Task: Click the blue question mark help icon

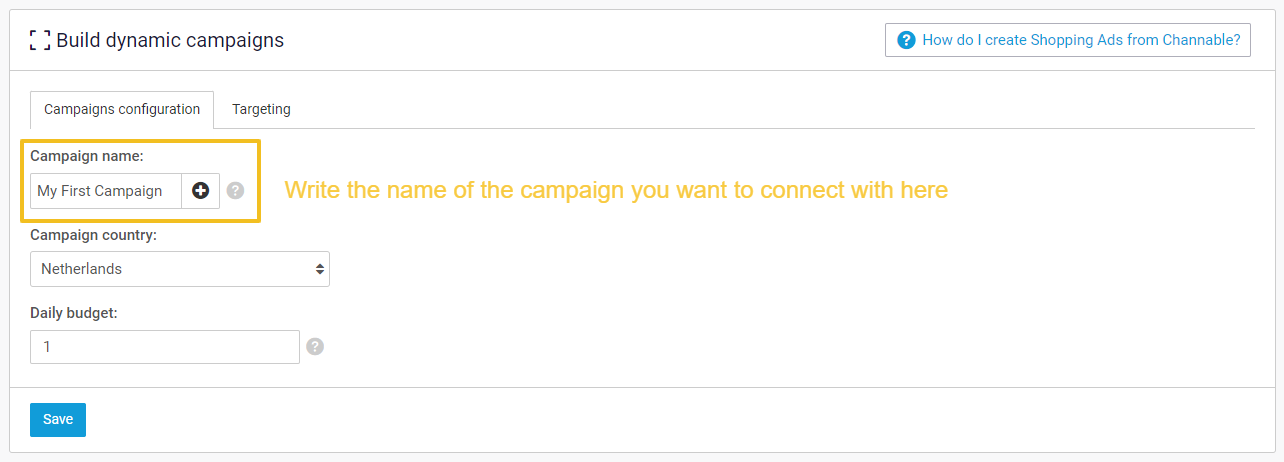Action: point(907,40)
